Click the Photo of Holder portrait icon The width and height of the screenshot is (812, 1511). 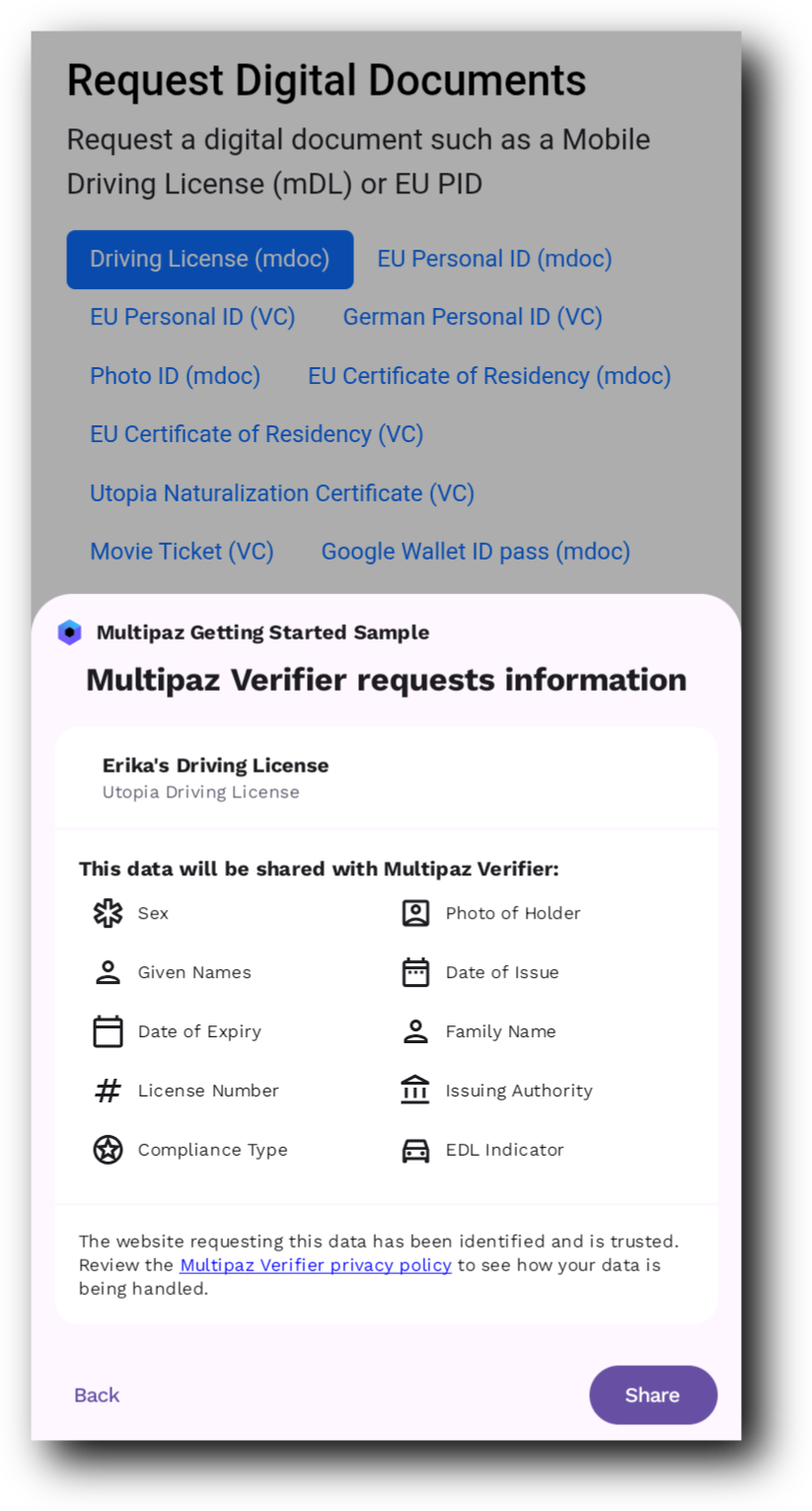coord(415,913)
